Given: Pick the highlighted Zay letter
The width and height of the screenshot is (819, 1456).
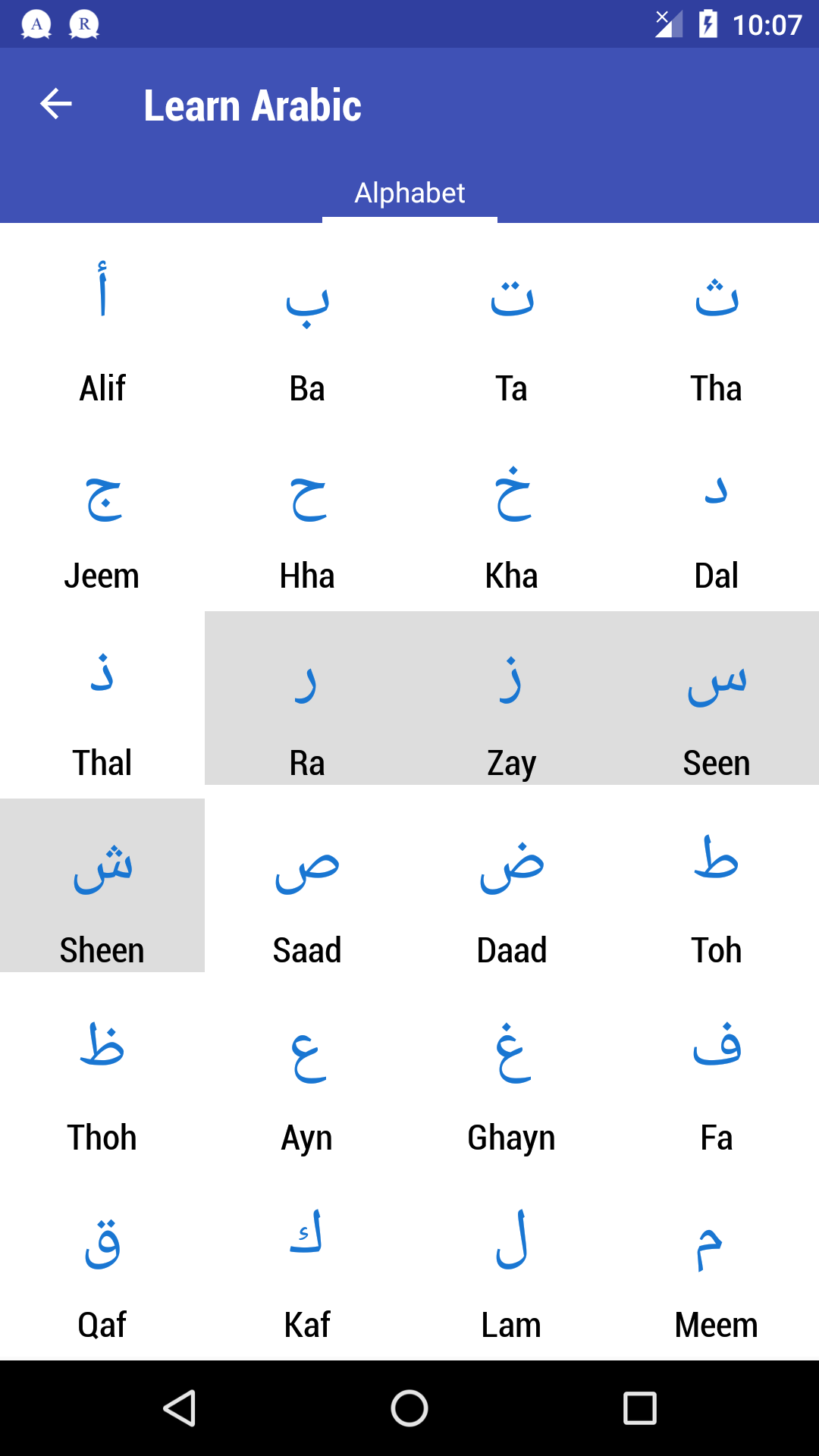Looking at the screenshot, I should click(512, 699).
